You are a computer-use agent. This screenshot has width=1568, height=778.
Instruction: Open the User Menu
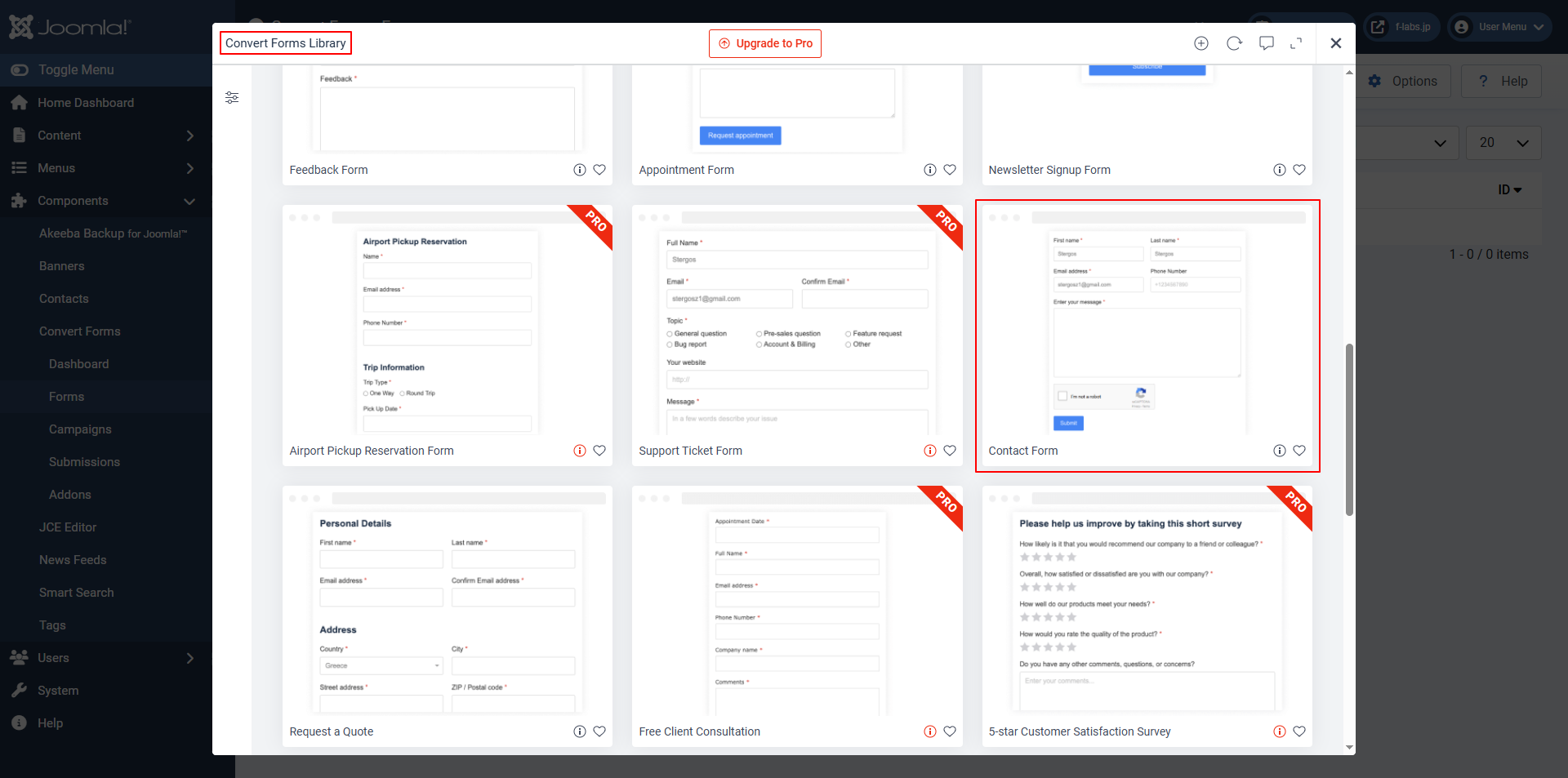tap(1499, 26)
